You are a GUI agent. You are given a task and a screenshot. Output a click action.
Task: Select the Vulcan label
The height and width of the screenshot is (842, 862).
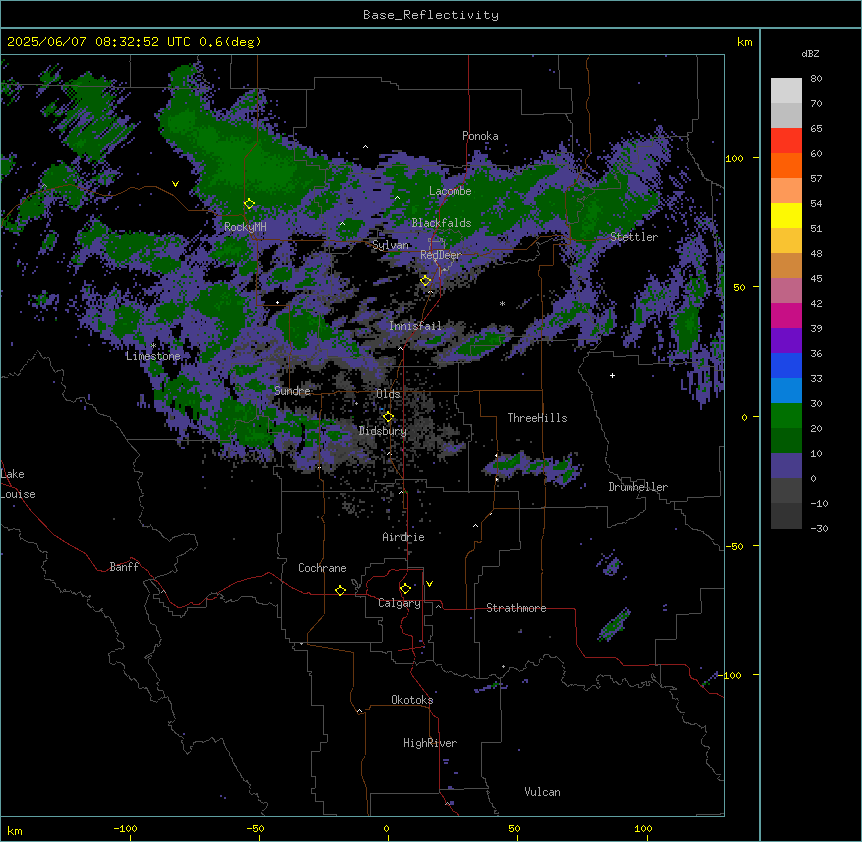point(542,792)
